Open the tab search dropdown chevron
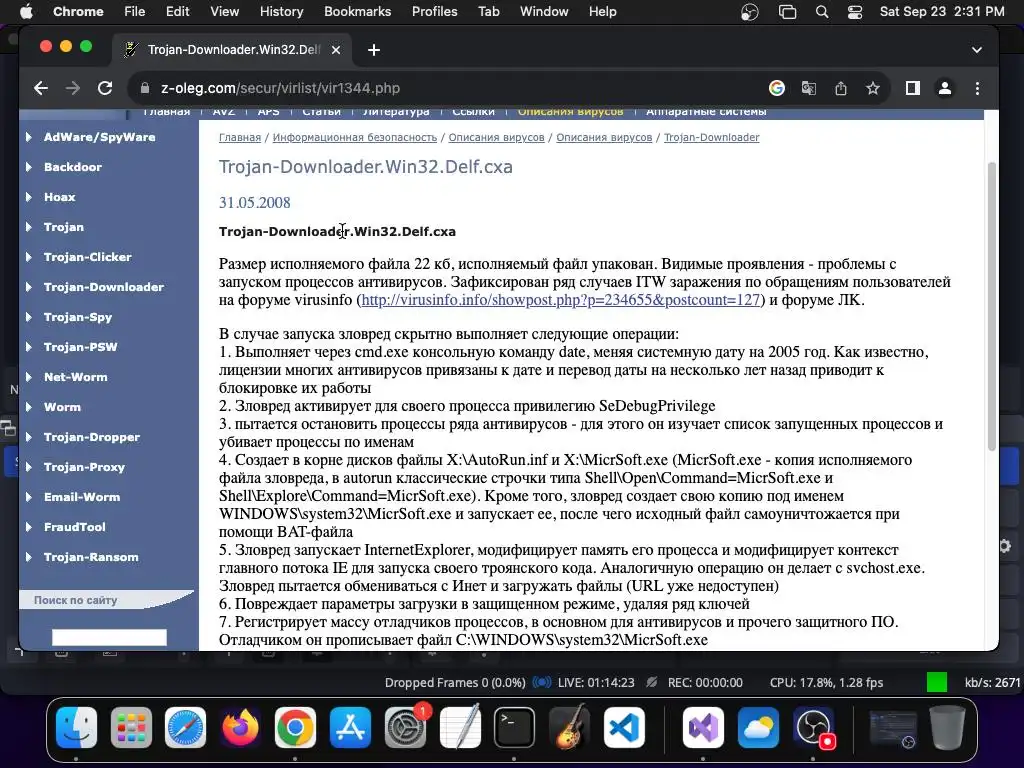1024x768 pixels. (x=976, y=50)
